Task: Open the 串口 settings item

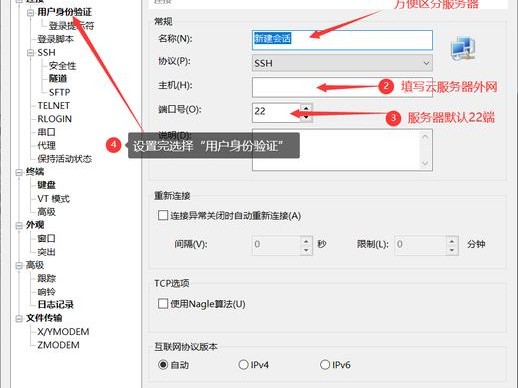Action: tap(46, 132)
